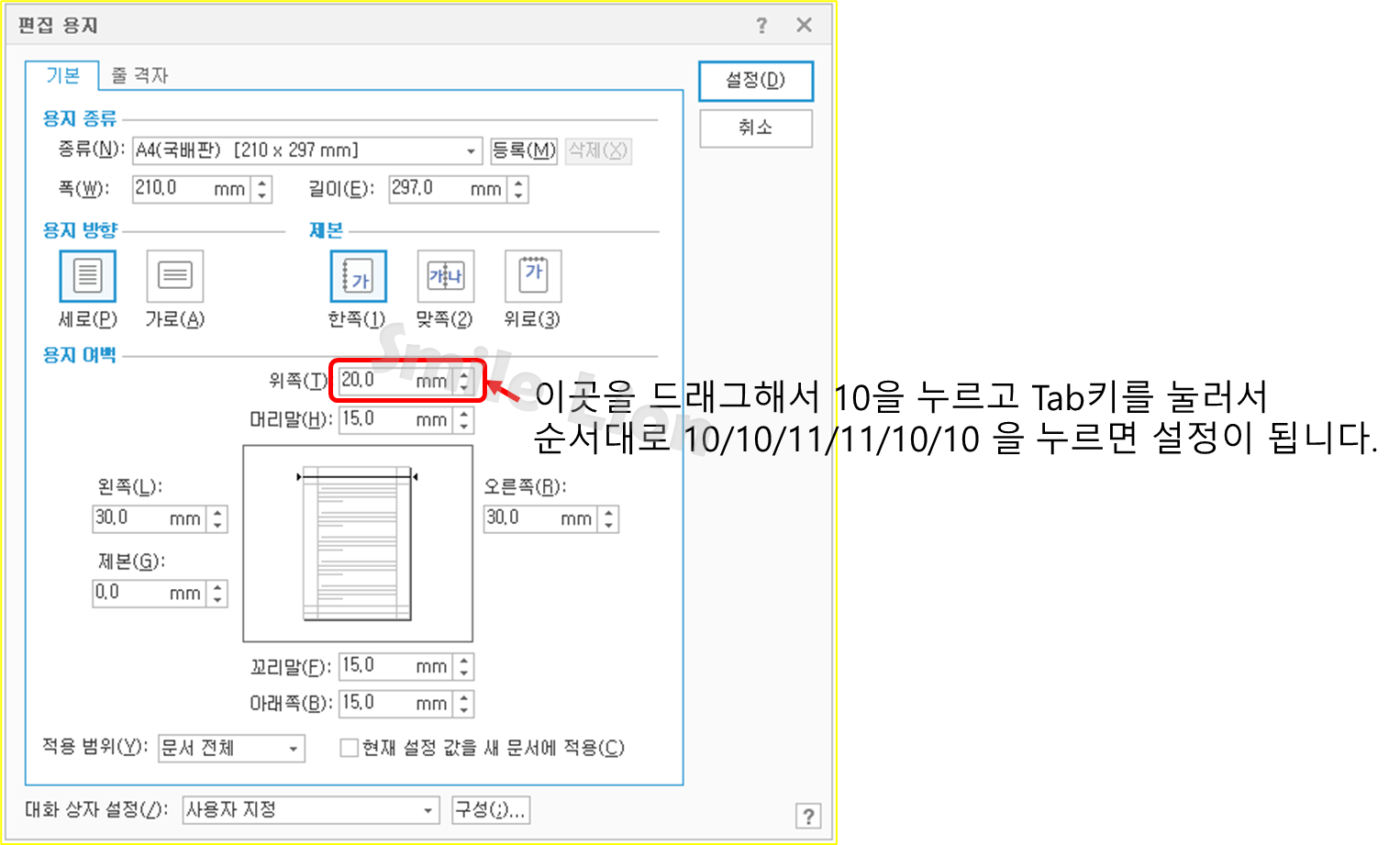Screen dimensions: 1400x845
Task: Click the 위쪽(T) top margin spinner
Action: pos(464,381)
